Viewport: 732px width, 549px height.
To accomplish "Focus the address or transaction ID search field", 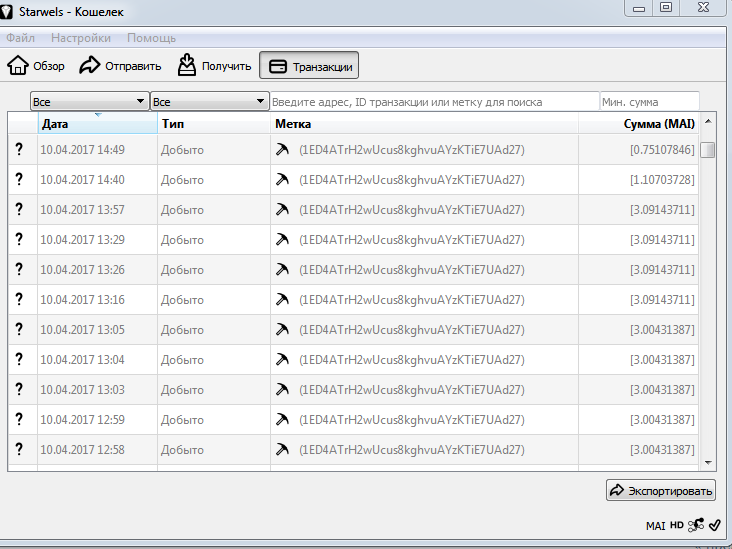I will pyautogui.click(x=434, y=102).
